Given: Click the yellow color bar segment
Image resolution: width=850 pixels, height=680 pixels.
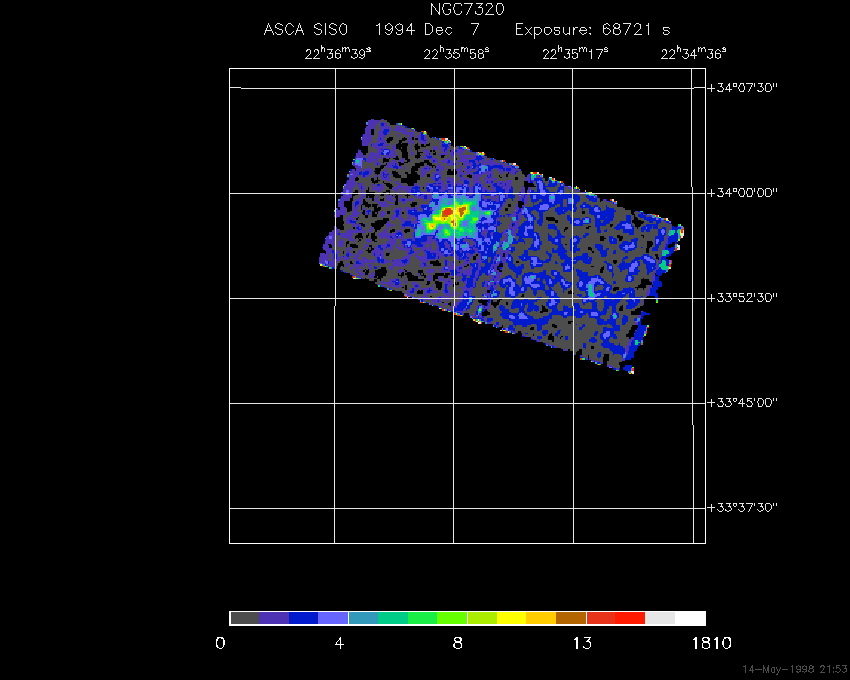Looking at the screenshot, I should point(511,618).
